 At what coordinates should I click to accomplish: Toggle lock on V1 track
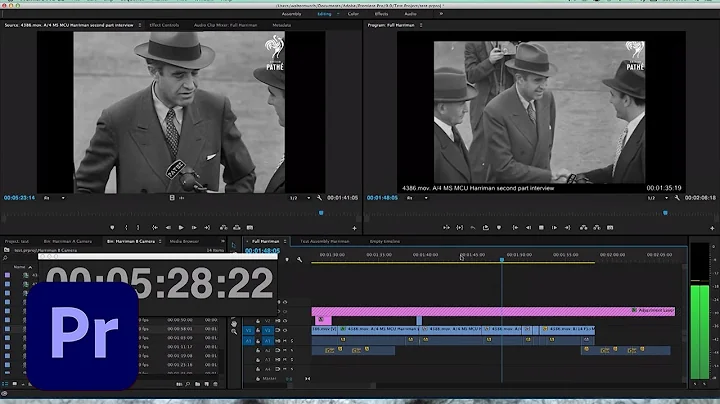[258, 331]
